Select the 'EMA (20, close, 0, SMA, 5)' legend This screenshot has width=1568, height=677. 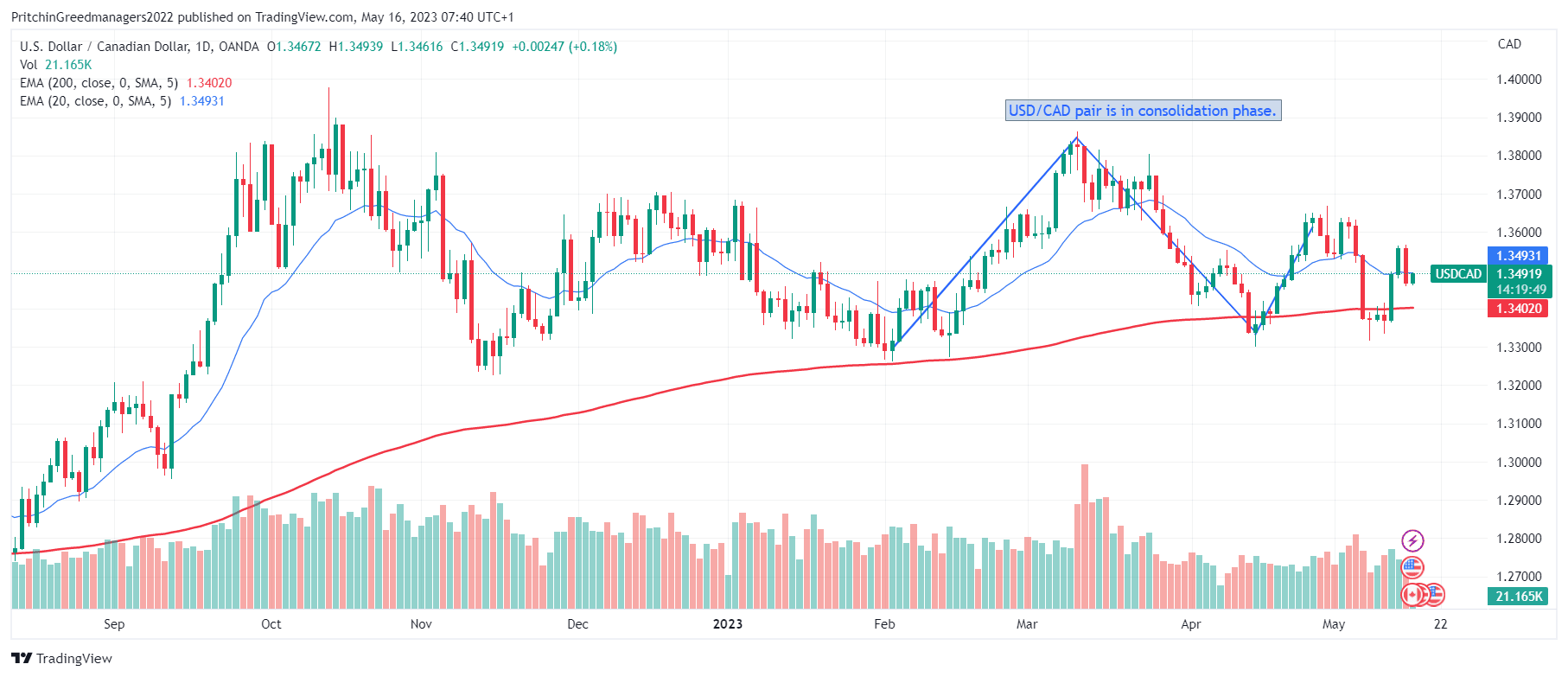pos(95,101)
